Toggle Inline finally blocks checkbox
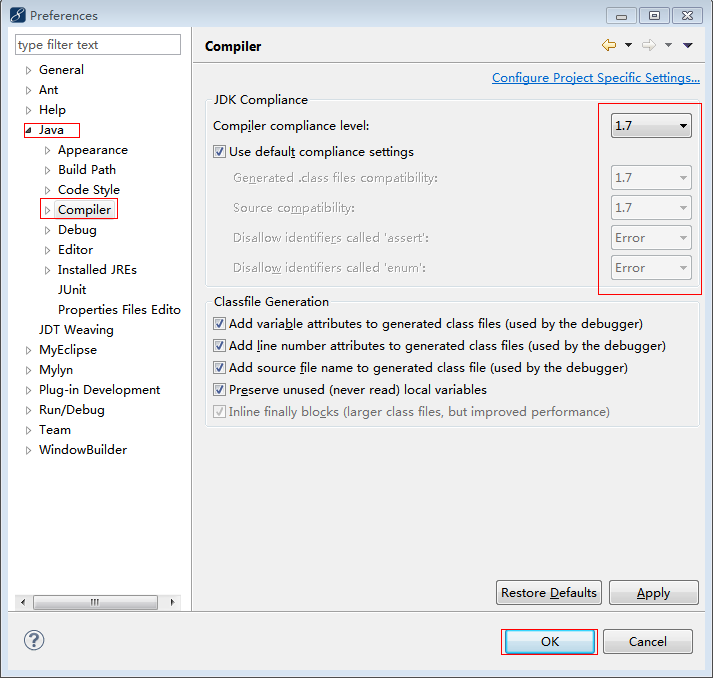Viewport: 713px width, 678px height. coord(219,412)
